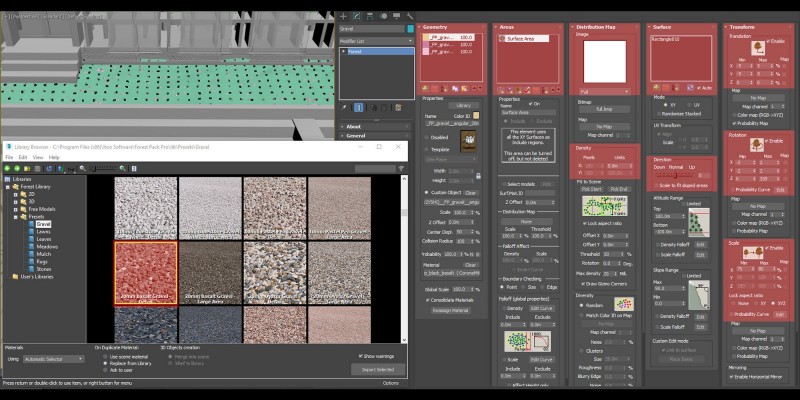This screenshot has width=800, height=400.
Task: Open the Automatic Selector dropdown
Action: pos(54,357)
